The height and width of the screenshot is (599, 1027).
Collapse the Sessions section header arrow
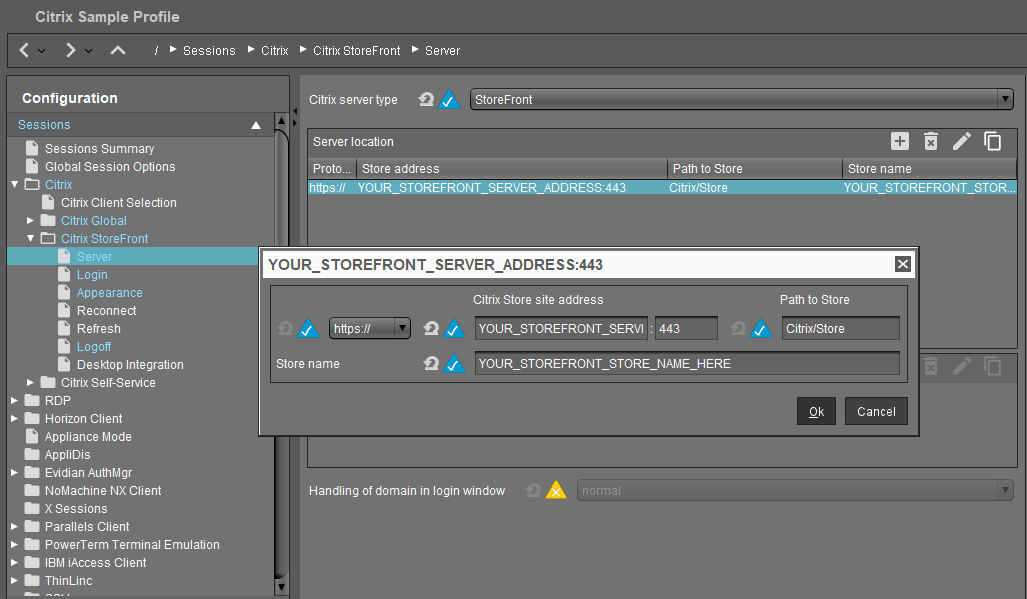256,125
